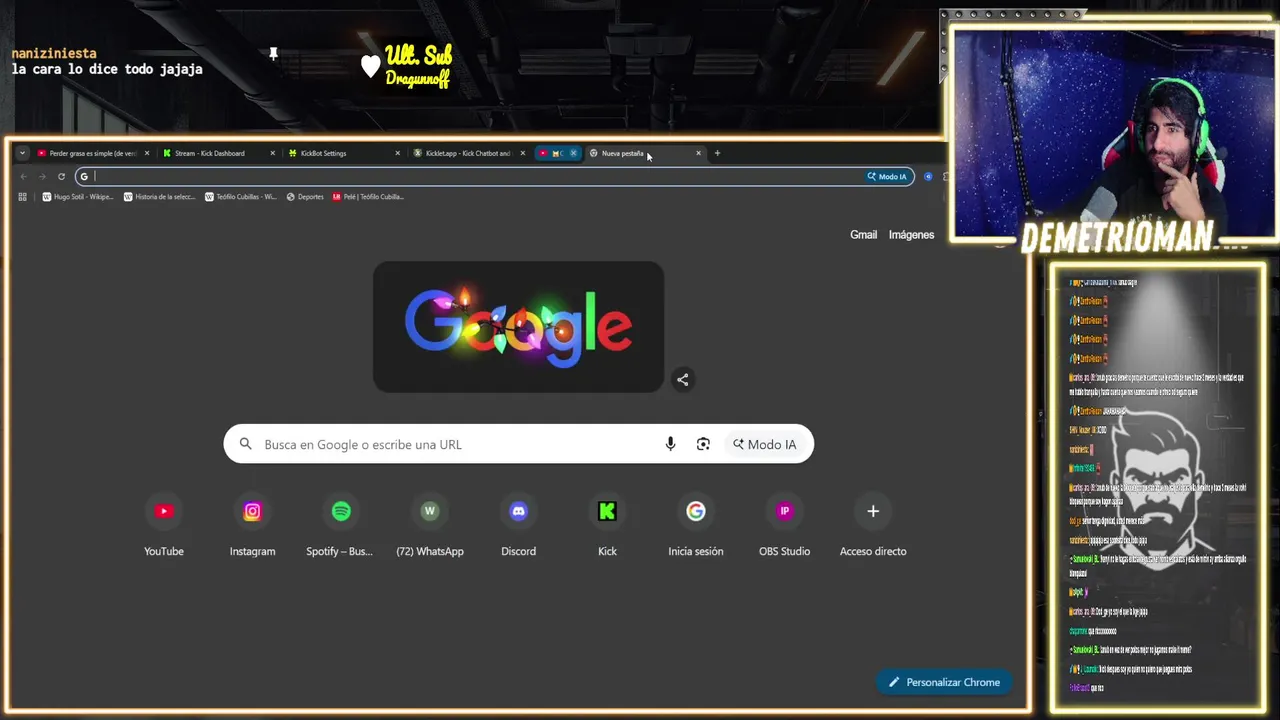Close the Stream - Kick Dashboard tab
1280x720 pixels.
point(272,153)
